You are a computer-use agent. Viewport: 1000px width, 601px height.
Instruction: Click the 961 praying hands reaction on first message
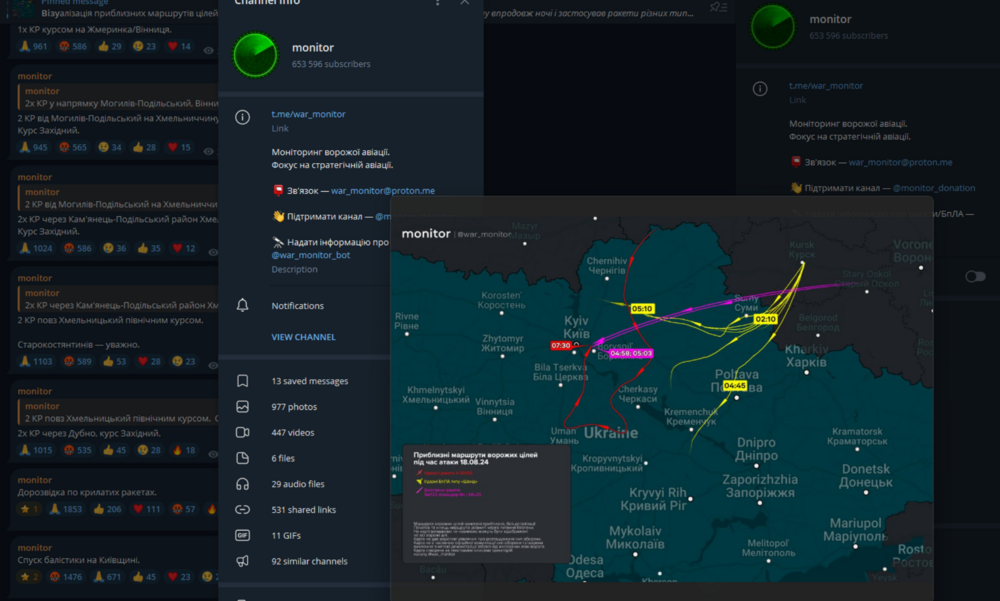pos(34,46)
